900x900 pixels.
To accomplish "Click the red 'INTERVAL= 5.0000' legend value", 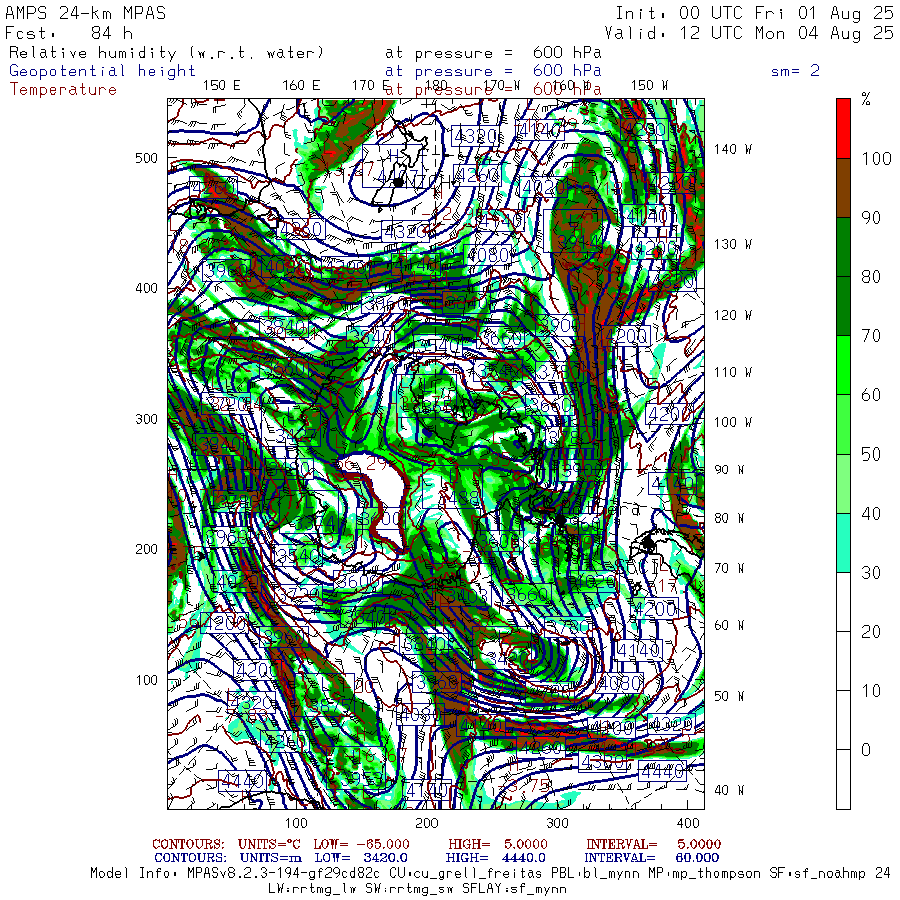I will pyautogui.click(x=653, y=844).
